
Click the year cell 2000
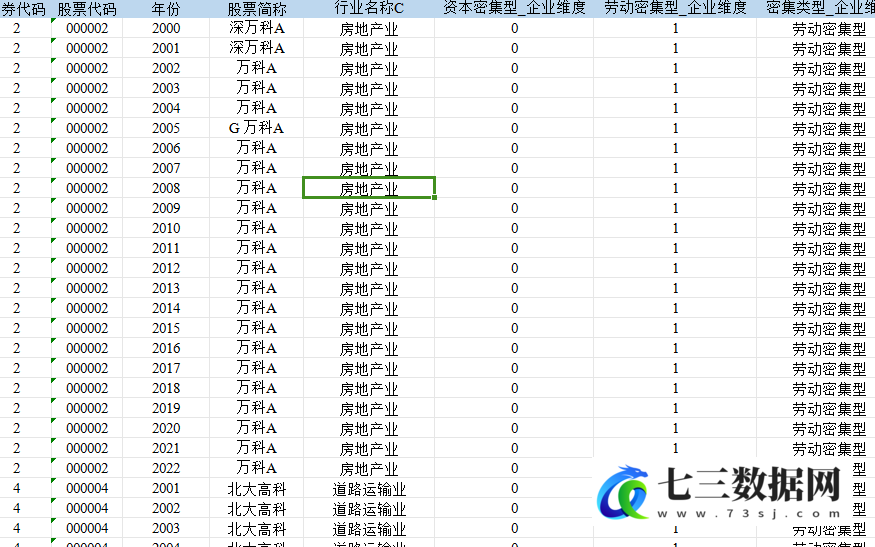(x=166, y=28)
